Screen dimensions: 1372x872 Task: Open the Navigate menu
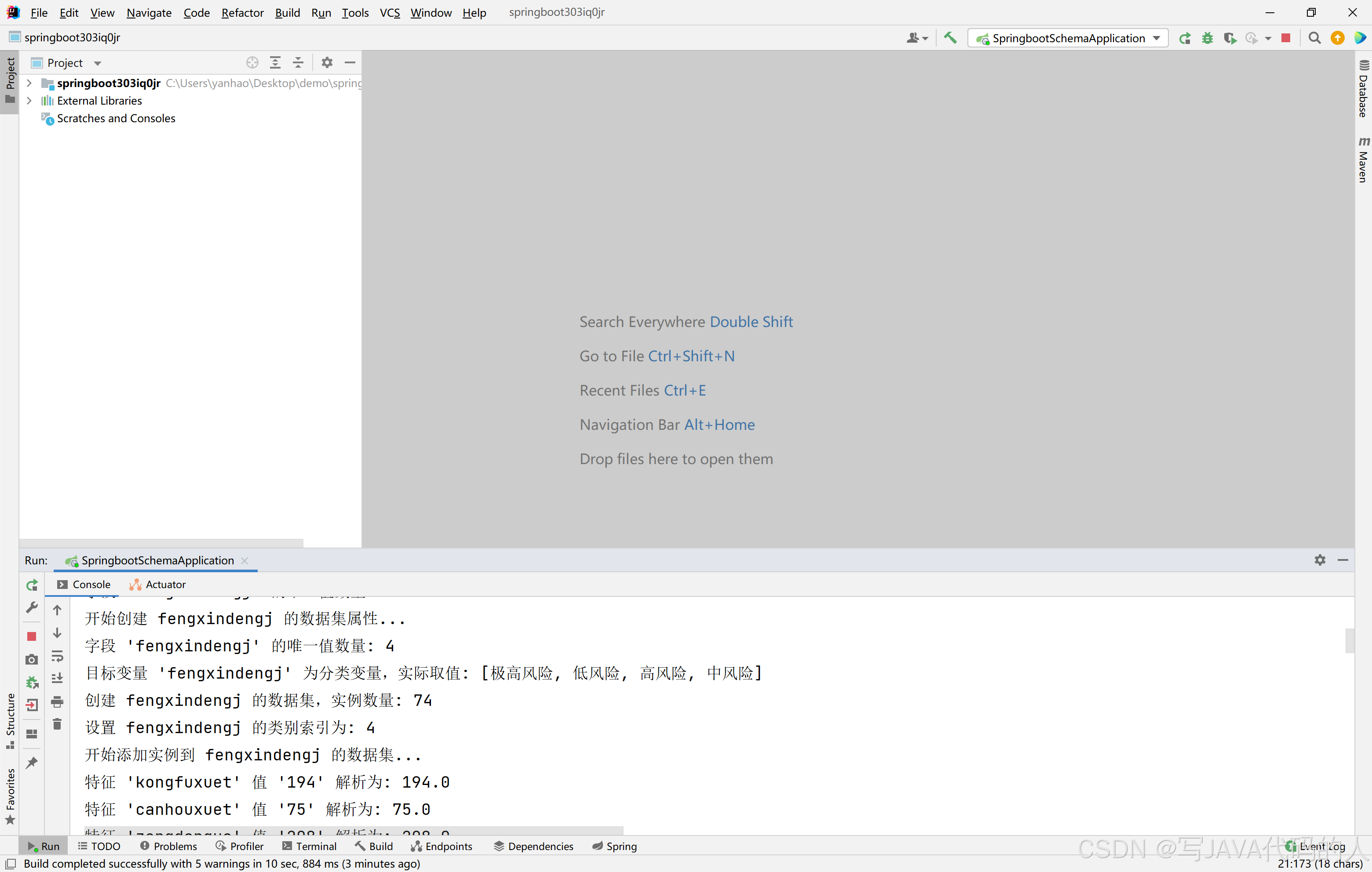149,13
